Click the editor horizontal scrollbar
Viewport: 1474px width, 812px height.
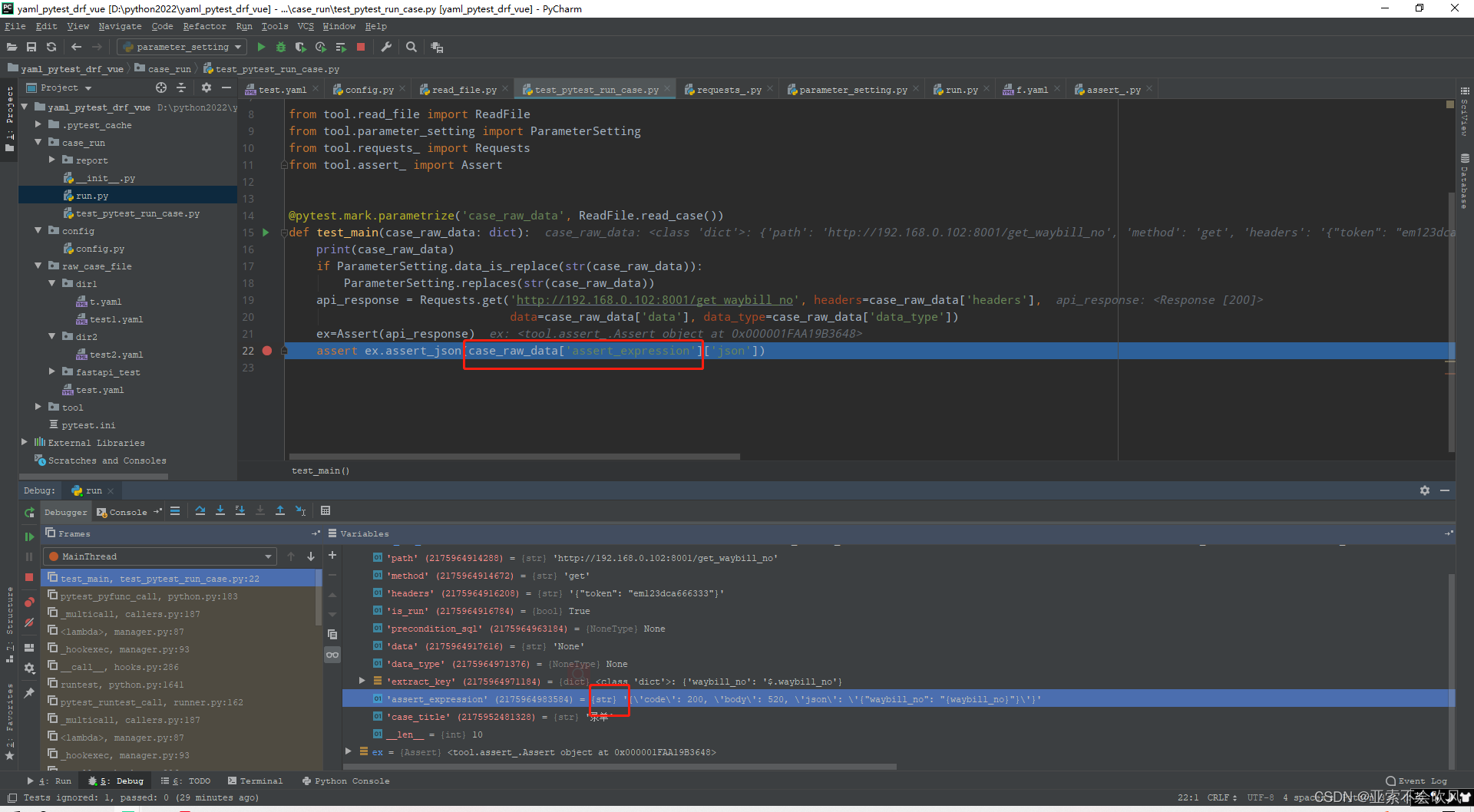pos(514,457)
